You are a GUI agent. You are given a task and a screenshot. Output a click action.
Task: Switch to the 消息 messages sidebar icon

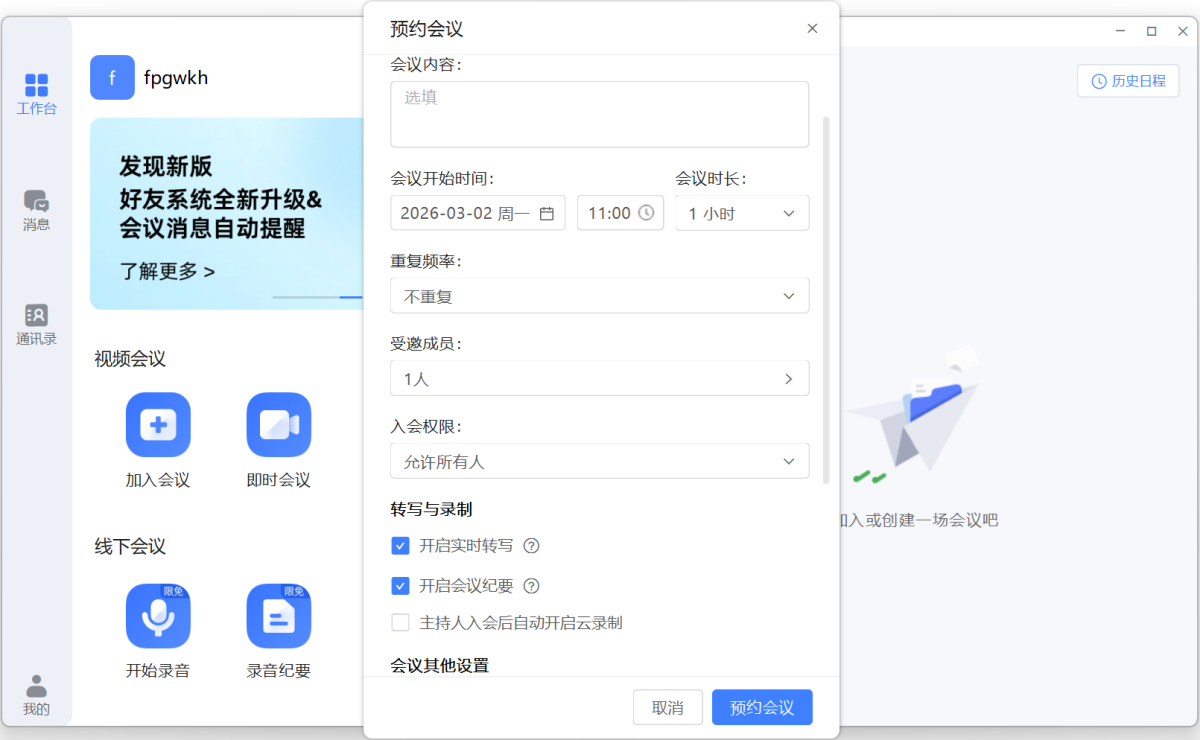point(37,210)
